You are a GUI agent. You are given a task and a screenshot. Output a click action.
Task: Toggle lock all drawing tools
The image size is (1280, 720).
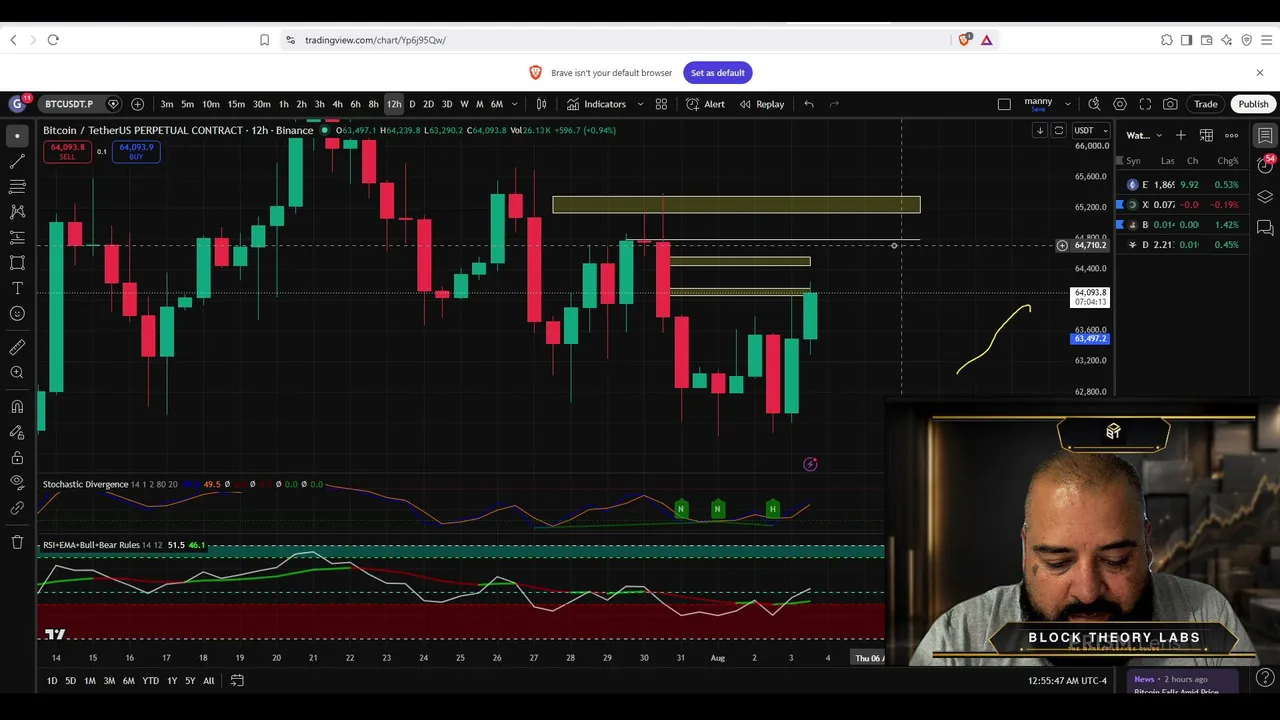17,458
